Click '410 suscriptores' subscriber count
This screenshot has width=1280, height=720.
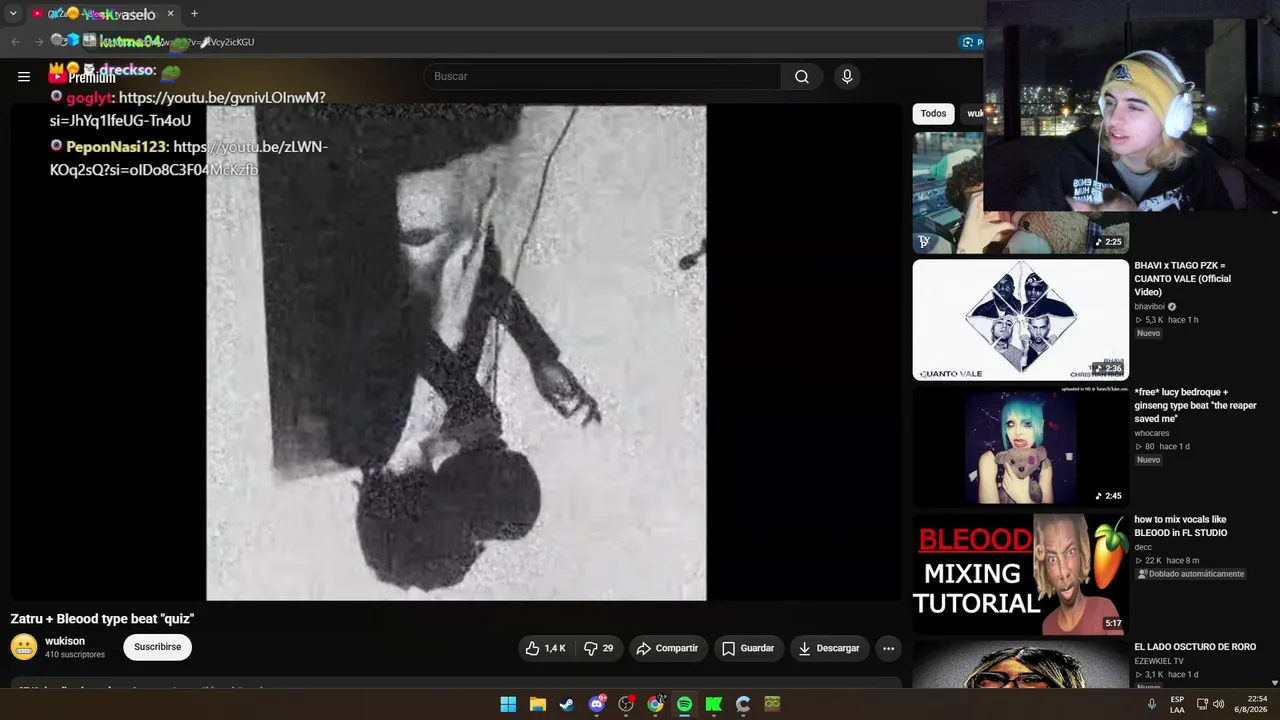click(75, 655)
